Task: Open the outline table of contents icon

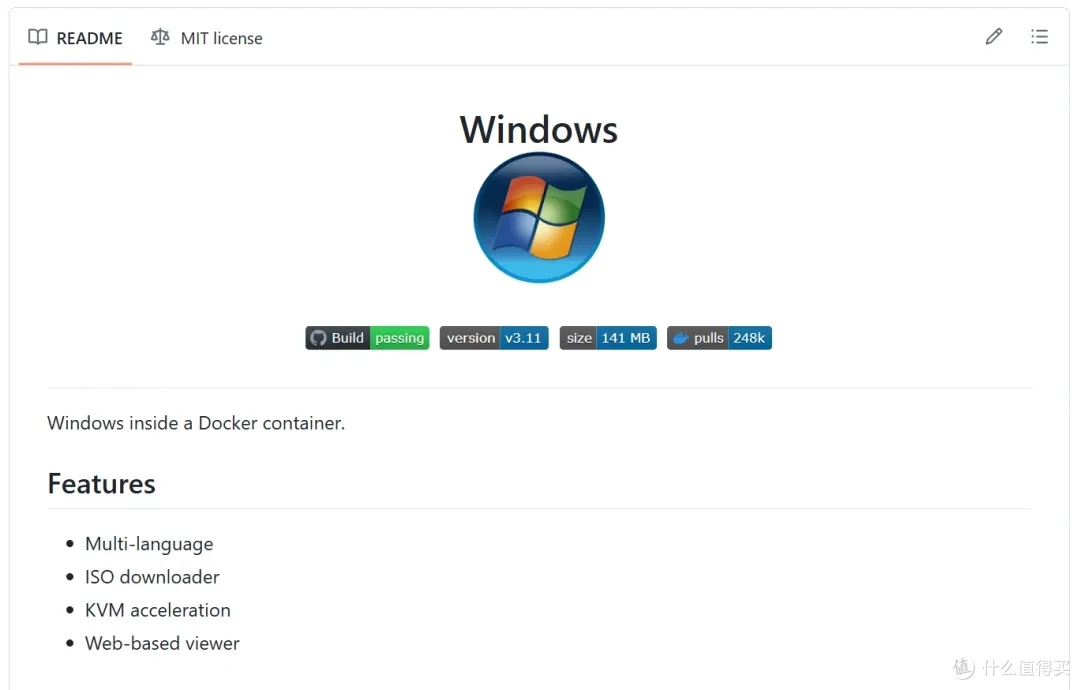Action: click(x=1039, y=36)
